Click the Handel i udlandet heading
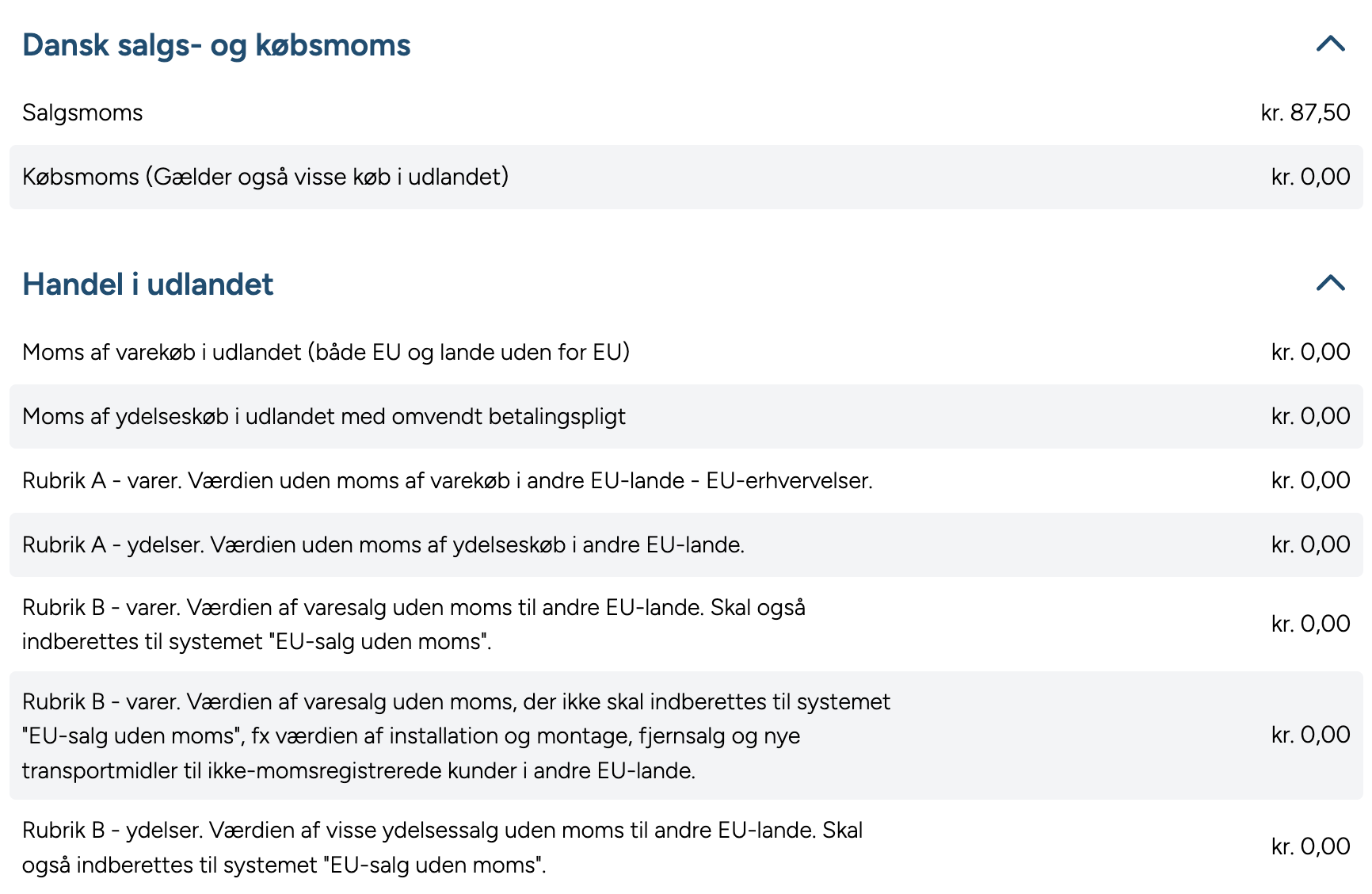 pyautogui.click(x=148, y=285)
